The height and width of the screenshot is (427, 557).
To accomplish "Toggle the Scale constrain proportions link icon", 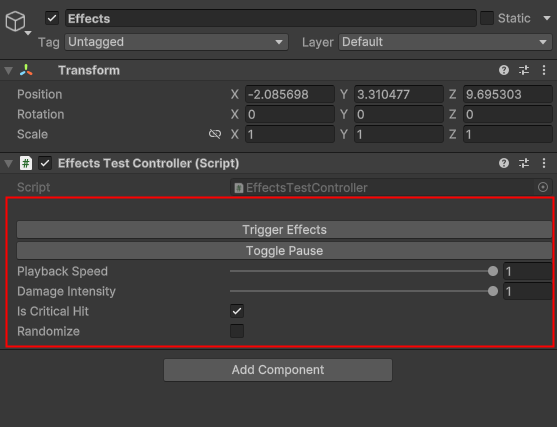I will pyautogui.click(x=215, y=134).
